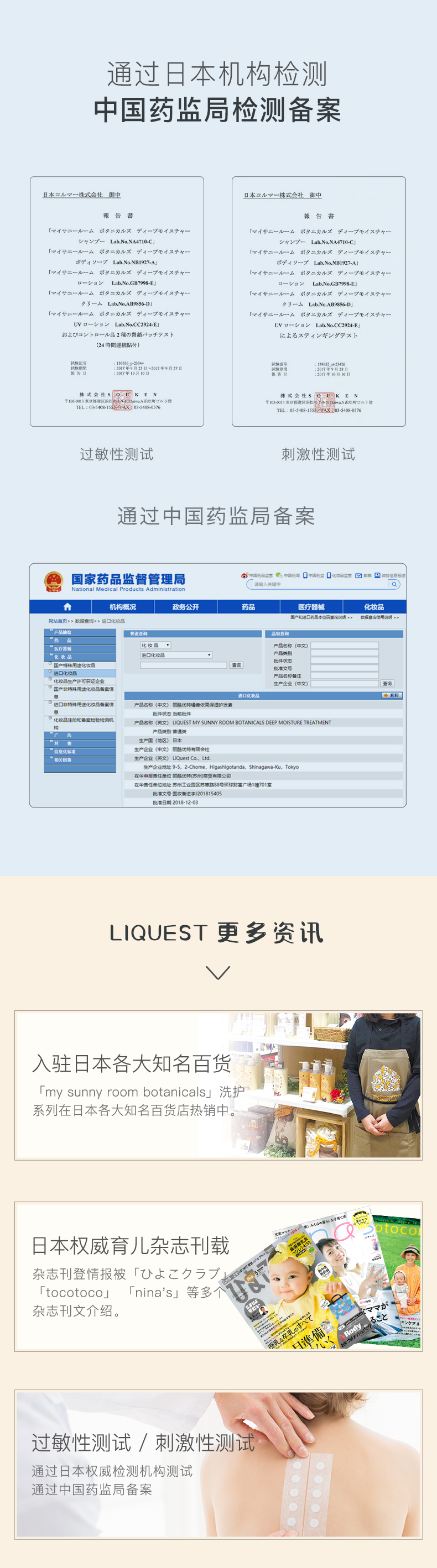Open the 药品 menu
The image size is (437, 1568).
pyautogui.click(x=248, y=607)
